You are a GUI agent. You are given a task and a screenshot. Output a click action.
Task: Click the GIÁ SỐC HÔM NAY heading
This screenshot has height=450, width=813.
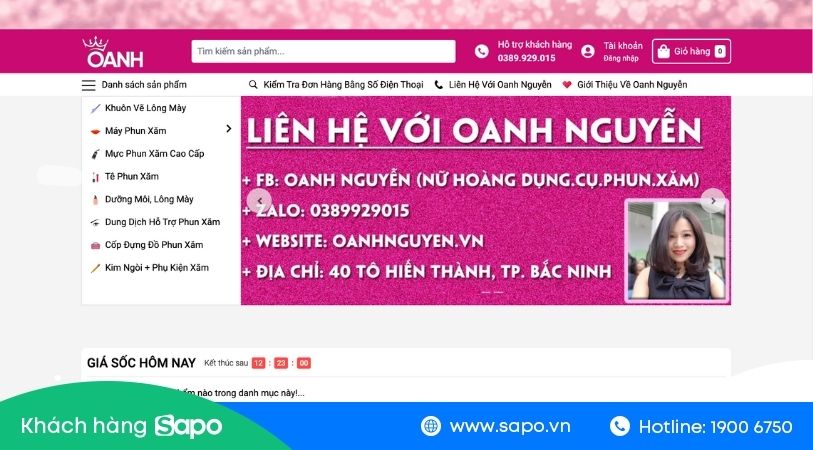coord(141,363)
